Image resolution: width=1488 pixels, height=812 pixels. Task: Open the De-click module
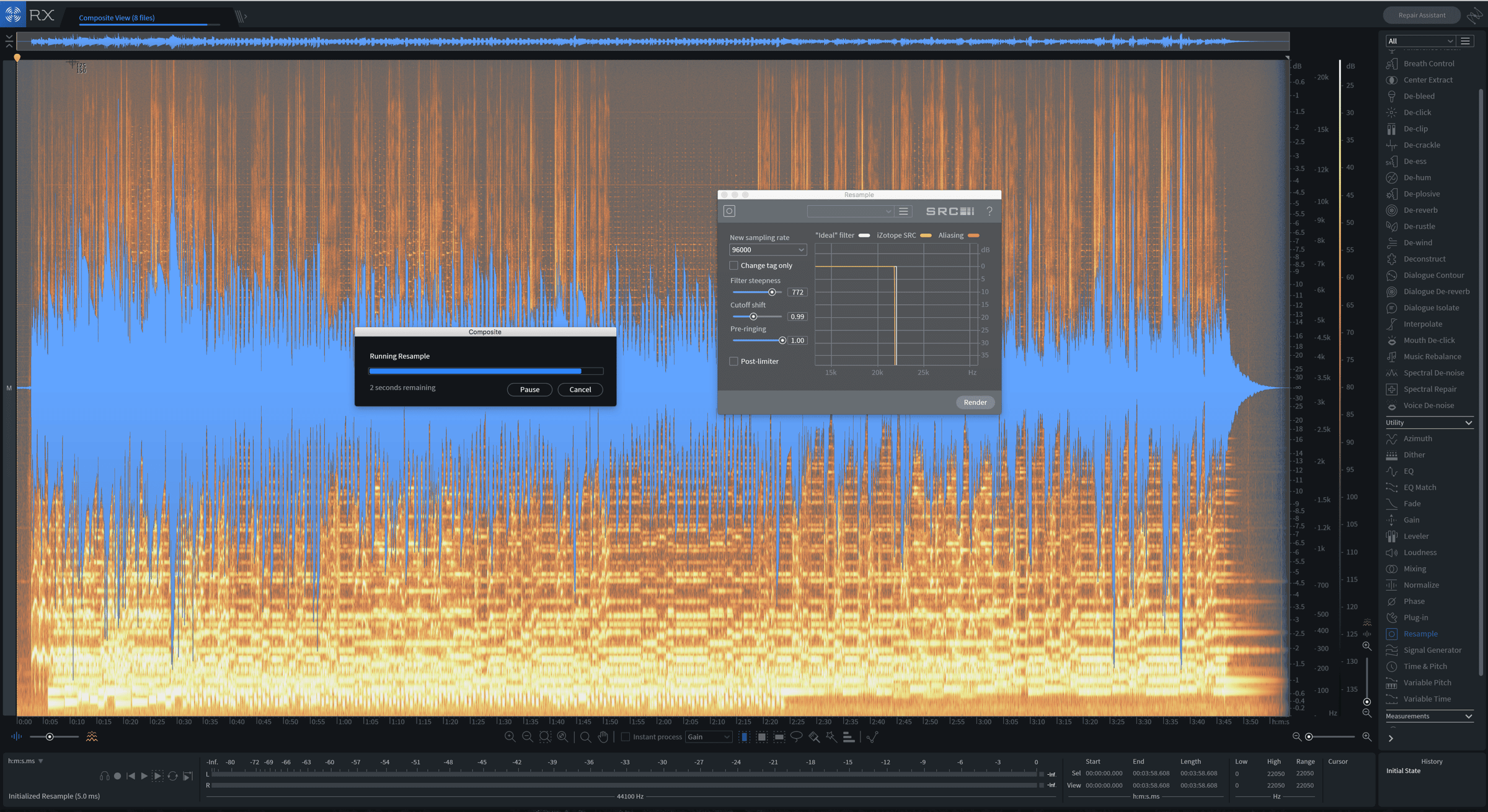pos(1417,112)
